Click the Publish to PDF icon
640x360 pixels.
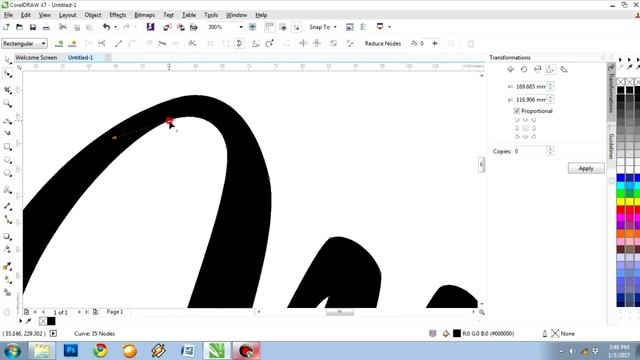coord(194,27)
